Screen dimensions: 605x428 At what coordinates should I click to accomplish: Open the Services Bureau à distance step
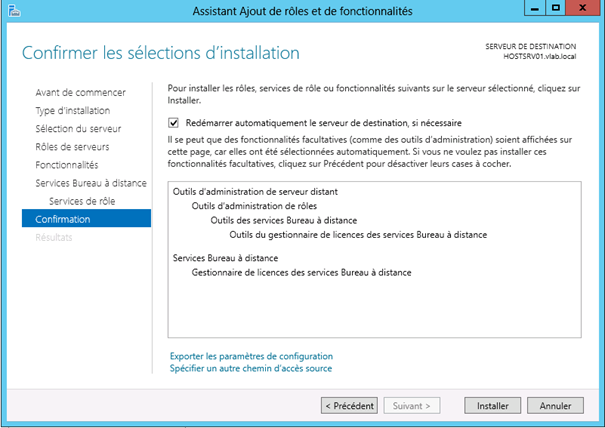pyautogui.click(x=90, y=183)
